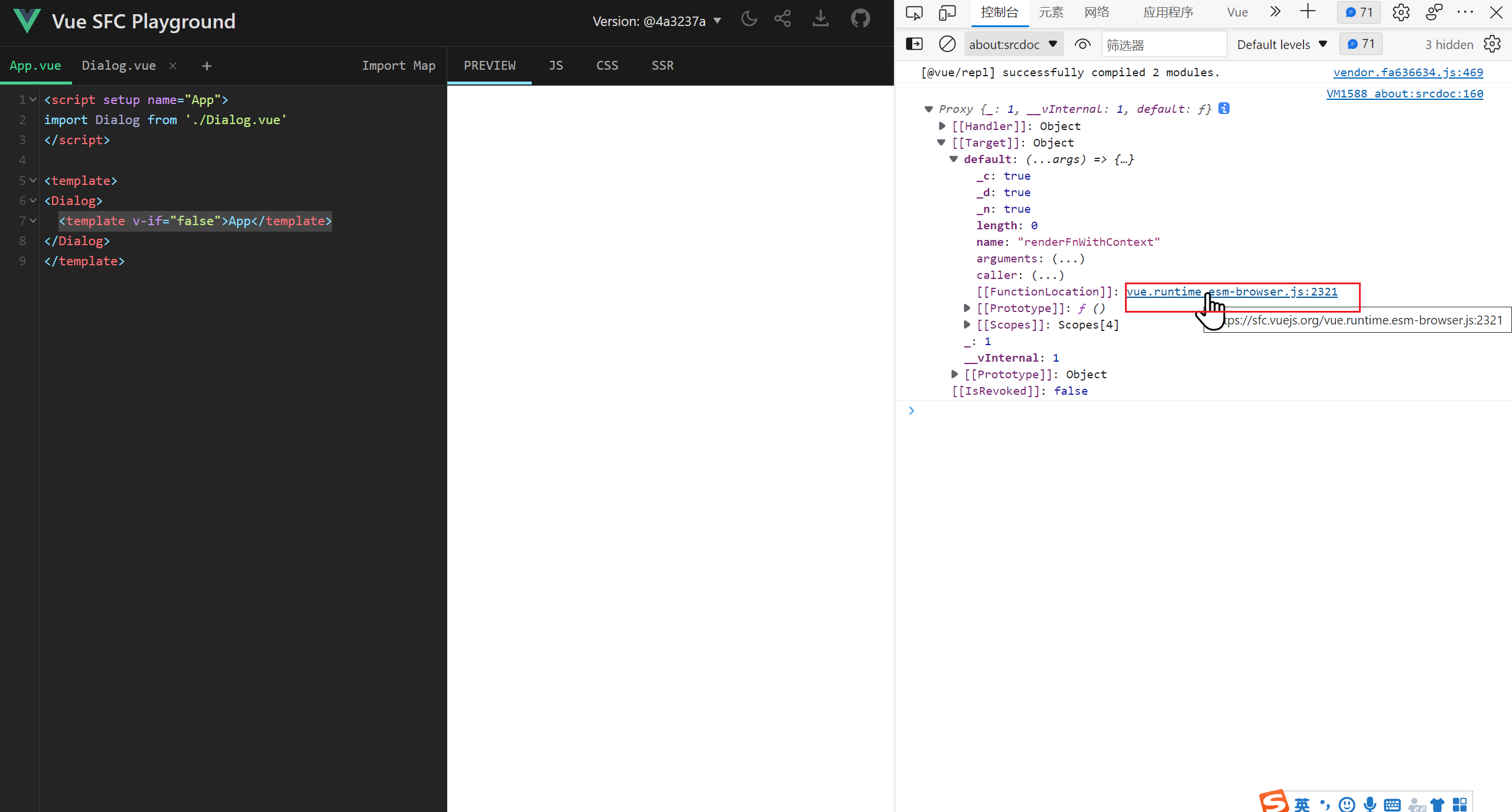Expand the console sidebar panel
Screen dimensions: 1512x812
click(915, 44)
